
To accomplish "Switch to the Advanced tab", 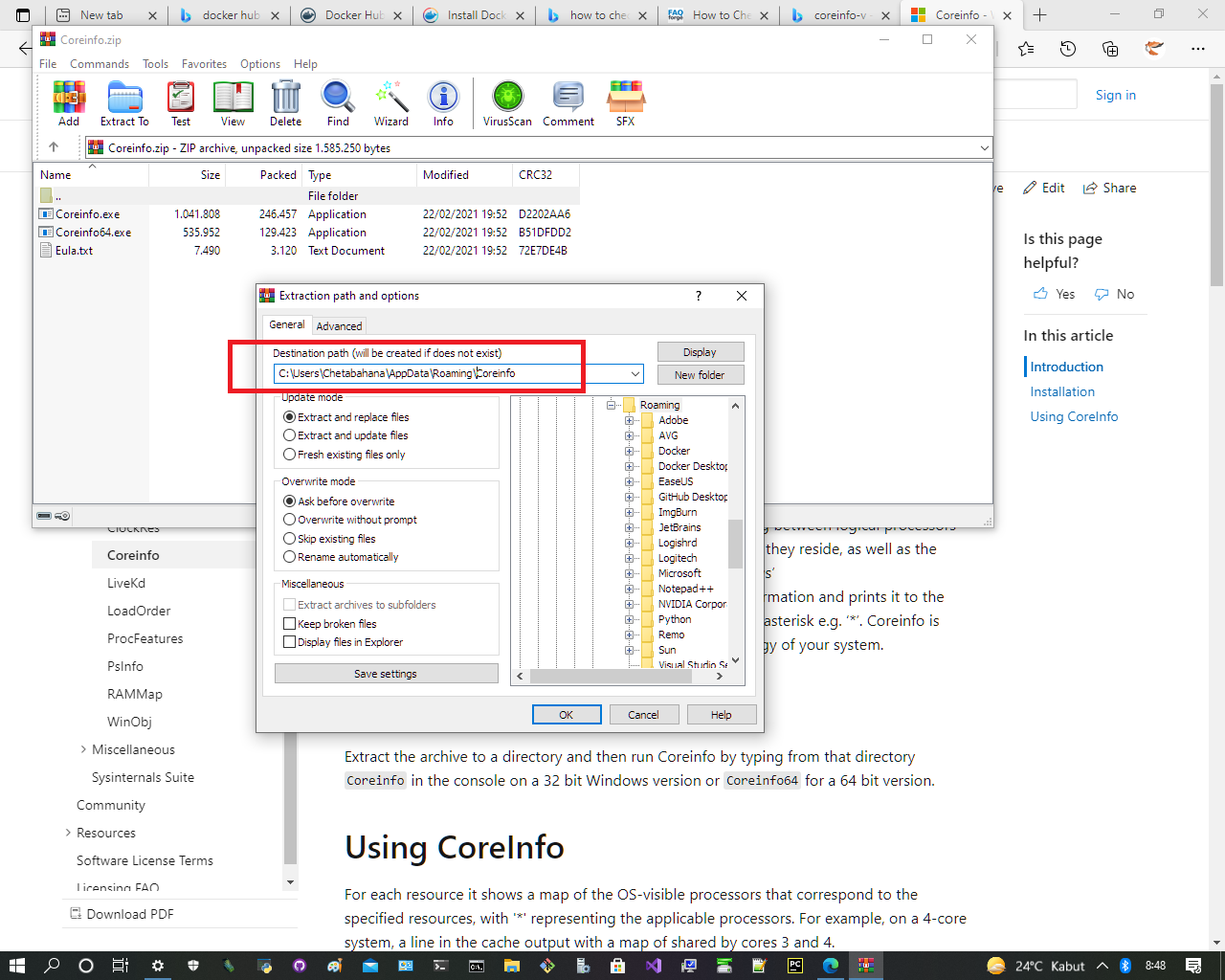I will [x=339, y=326].
